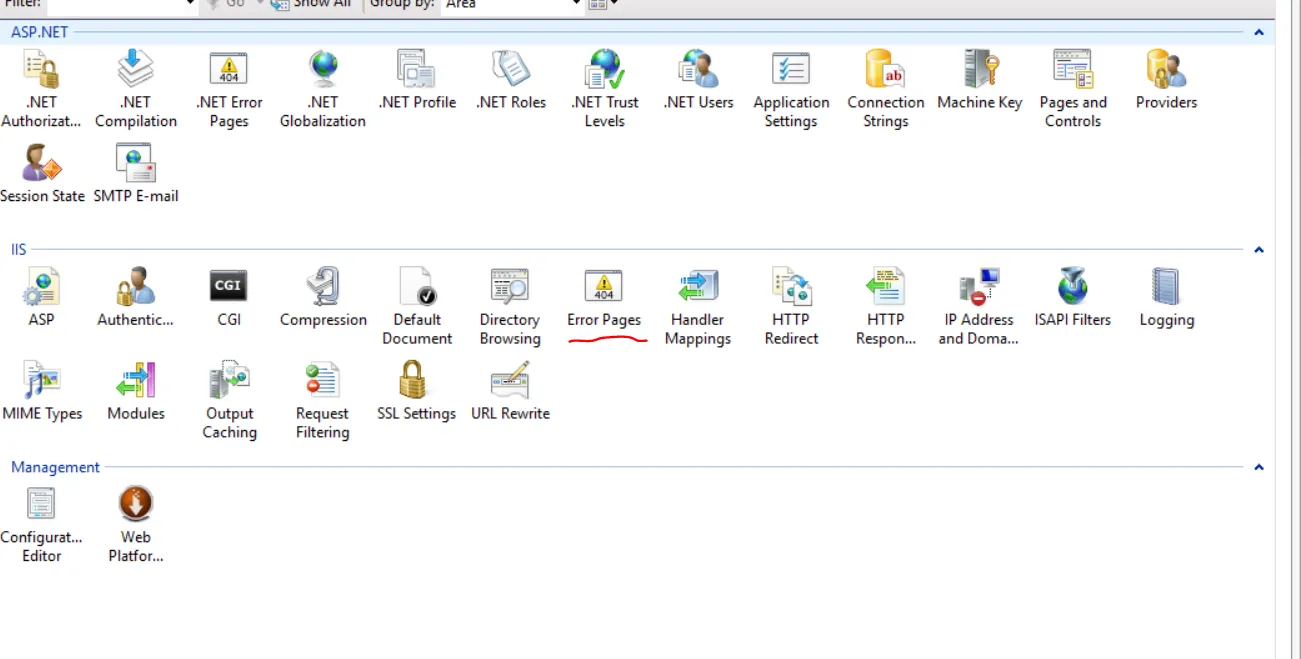Open .NET Globalization settings

(323, 89)
